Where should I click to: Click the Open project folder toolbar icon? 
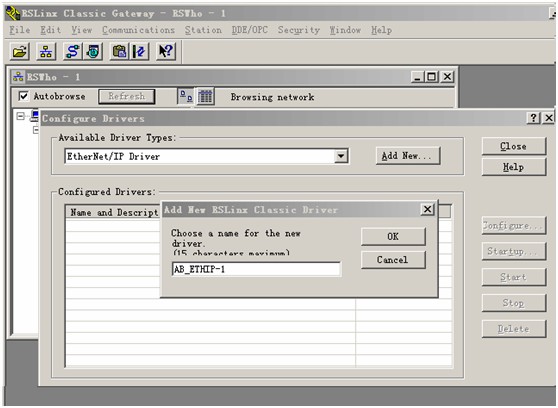(x=20, y=52)
